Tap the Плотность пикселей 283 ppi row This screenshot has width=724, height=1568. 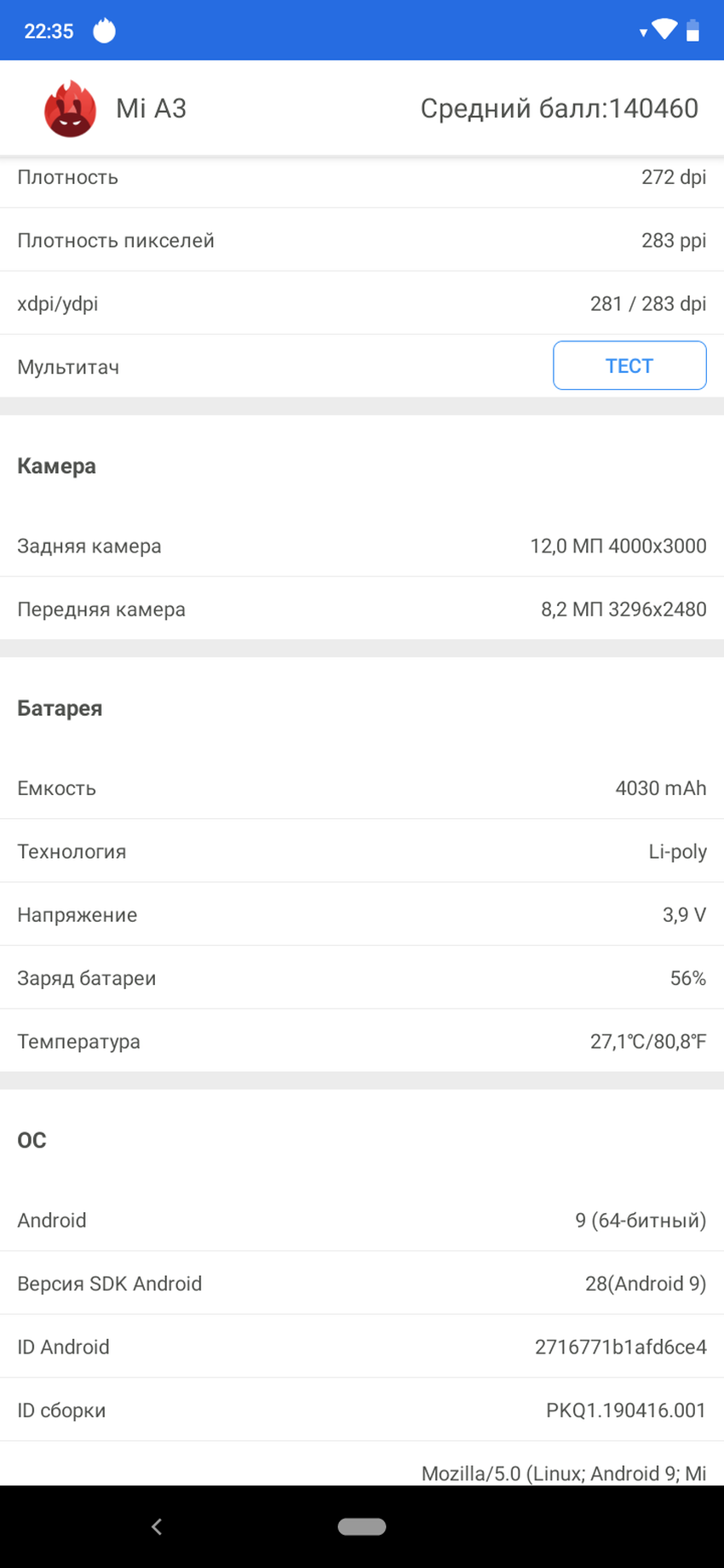pyautogui.click(x=362, y=241)
